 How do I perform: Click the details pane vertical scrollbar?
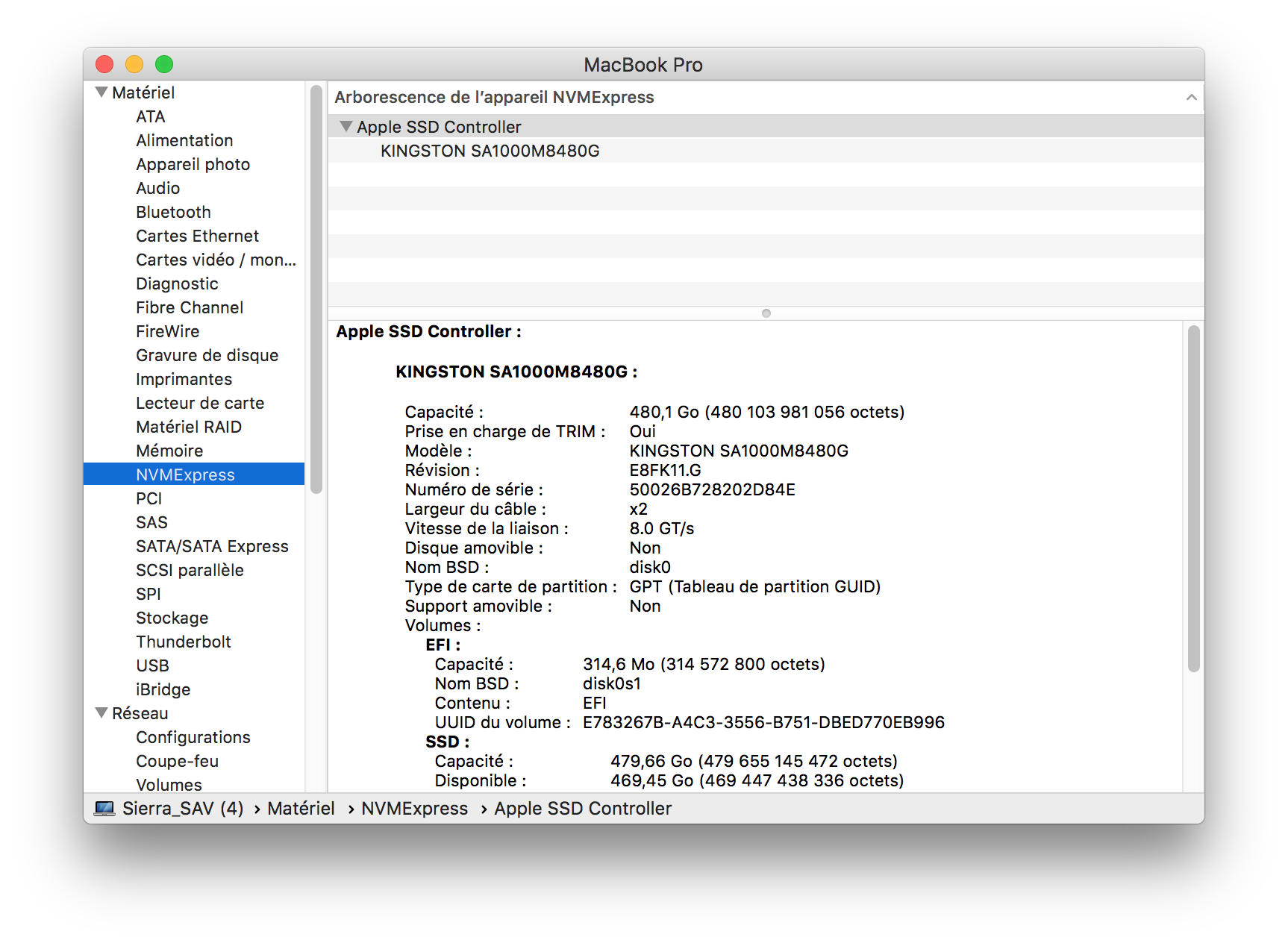pos(1193,498)
